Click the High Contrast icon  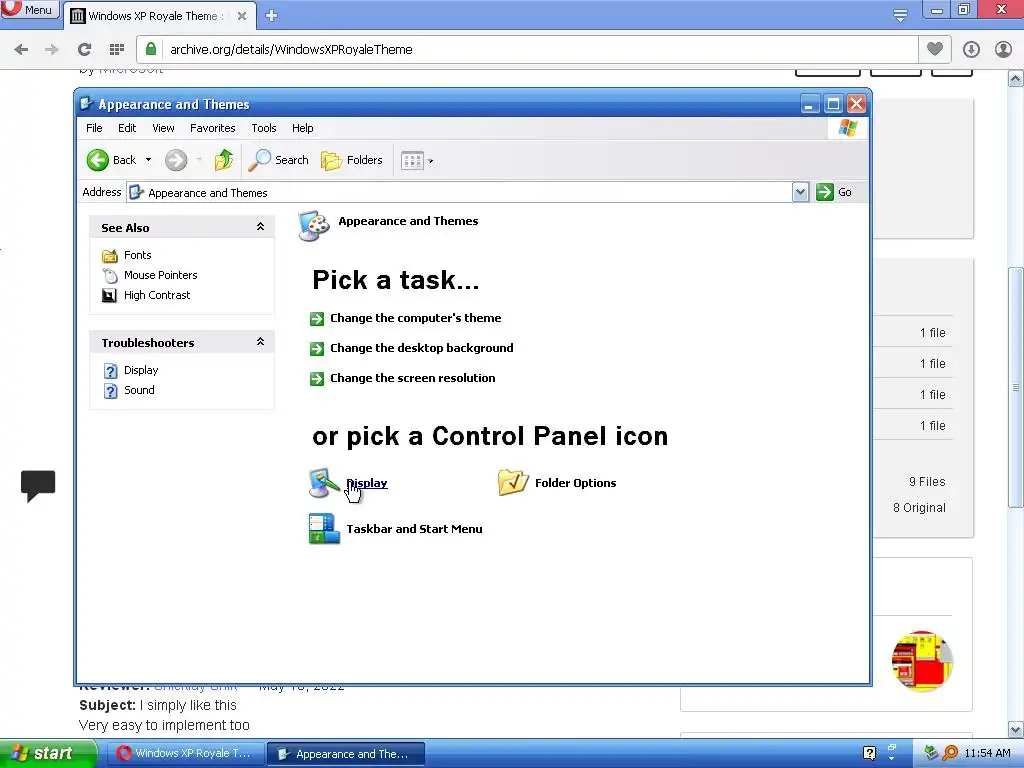(x=110, y=295)
